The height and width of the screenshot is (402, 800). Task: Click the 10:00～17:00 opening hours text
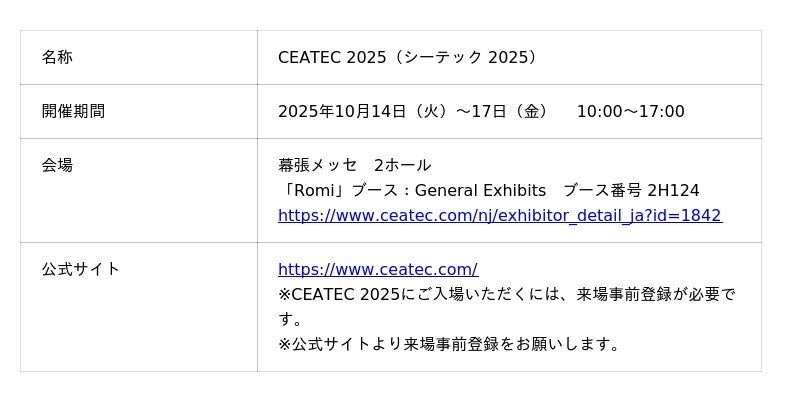coord(630,111)
